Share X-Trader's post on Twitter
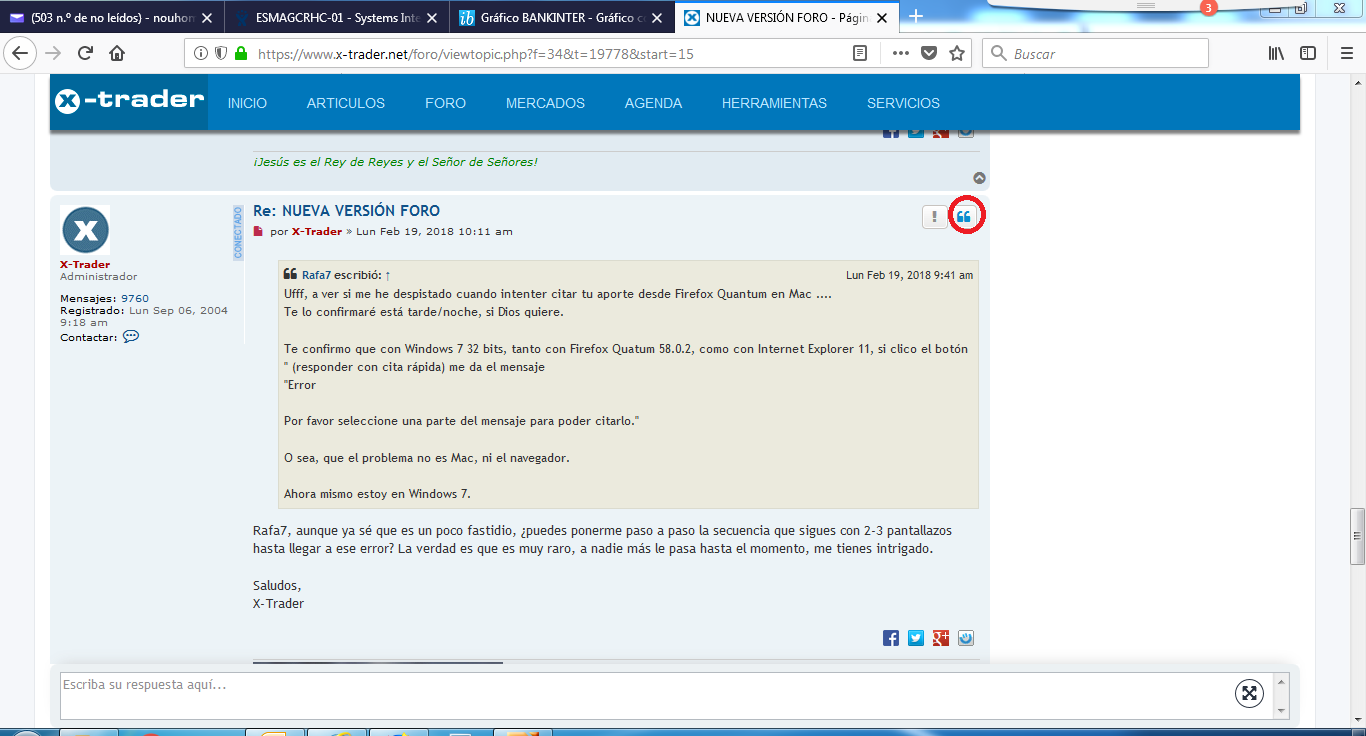This screenshot has height=736, width=1366. tap(916, 637)
